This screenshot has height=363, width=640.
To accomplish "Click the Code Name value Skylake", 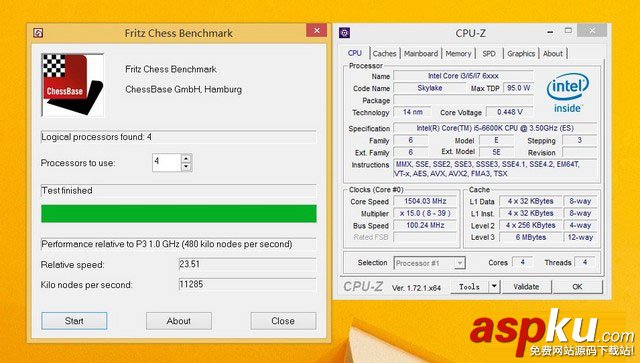I will click(x=429, y=88).
